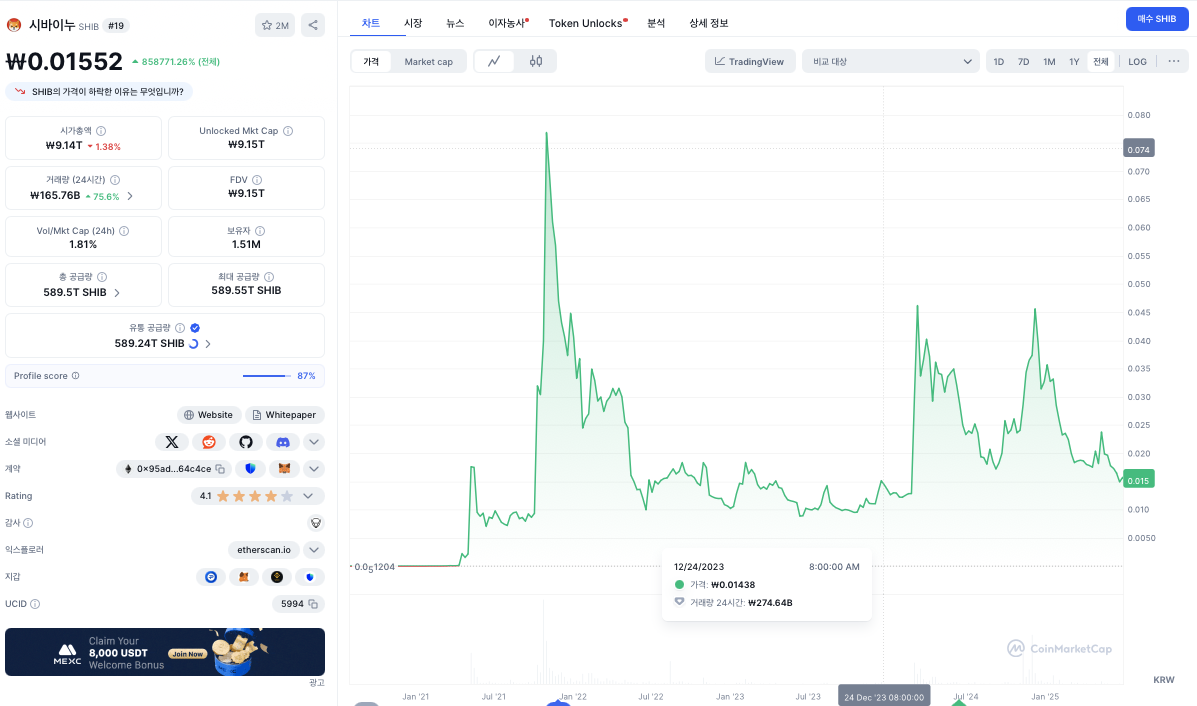The width and height of the screenshot is (1197, 706).
Task: Open the Whitepaper link
Action: (x=285, y=415)
